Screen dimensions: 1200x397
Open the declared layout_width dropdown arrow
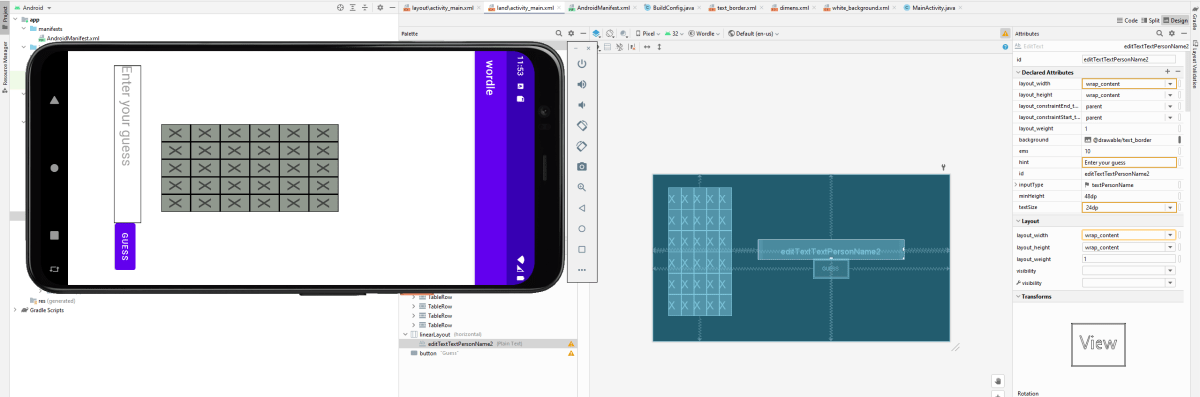point(1170,84)
